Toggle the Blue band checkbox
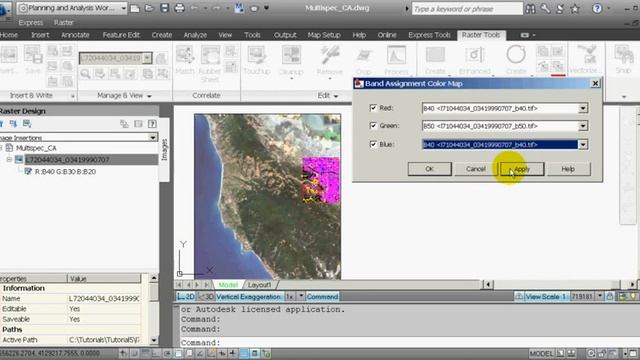640x360 pixels. 373,144
